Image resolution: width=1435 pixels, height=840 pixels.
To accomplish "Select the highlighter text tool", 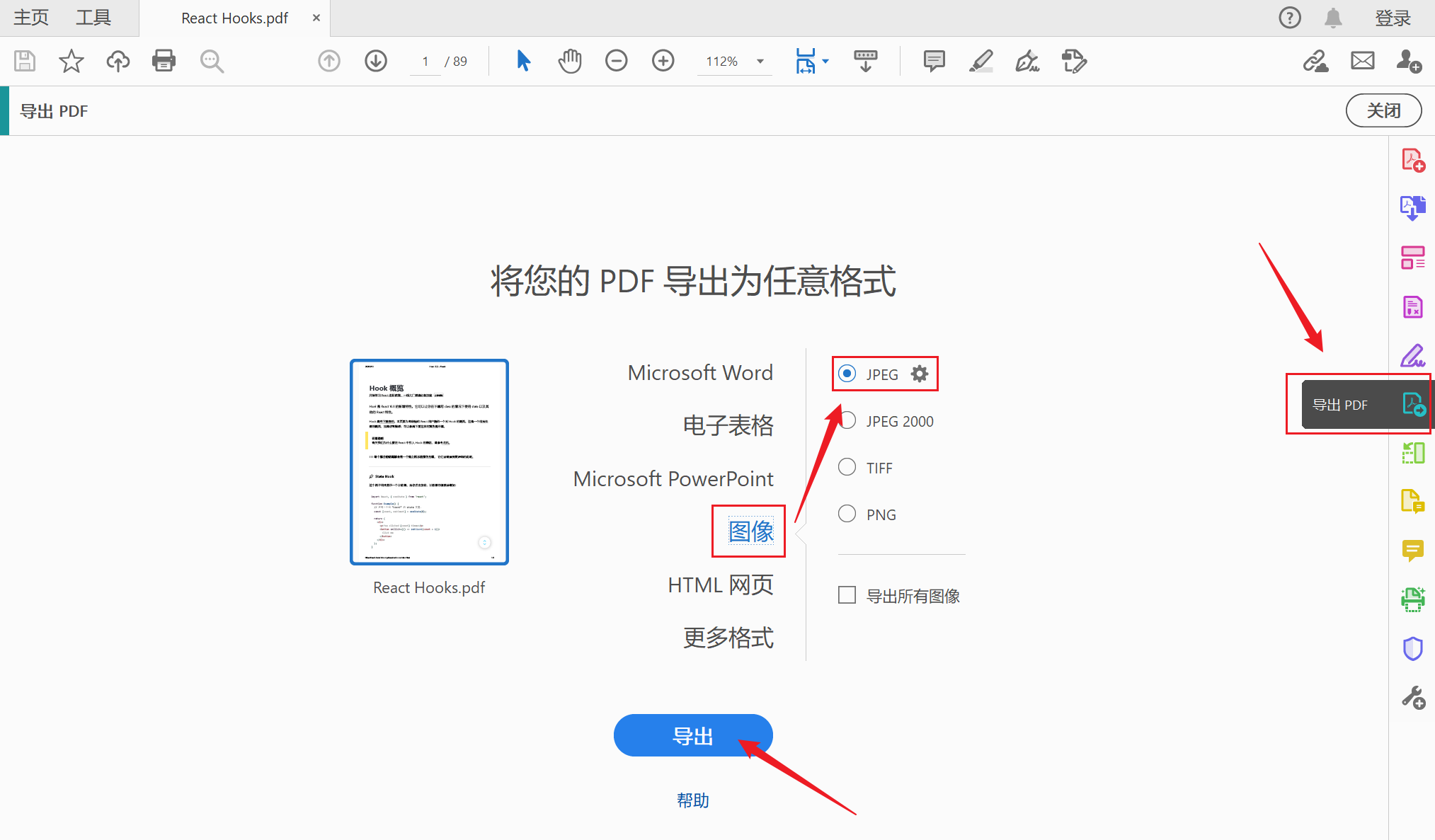I will (981, 61).
